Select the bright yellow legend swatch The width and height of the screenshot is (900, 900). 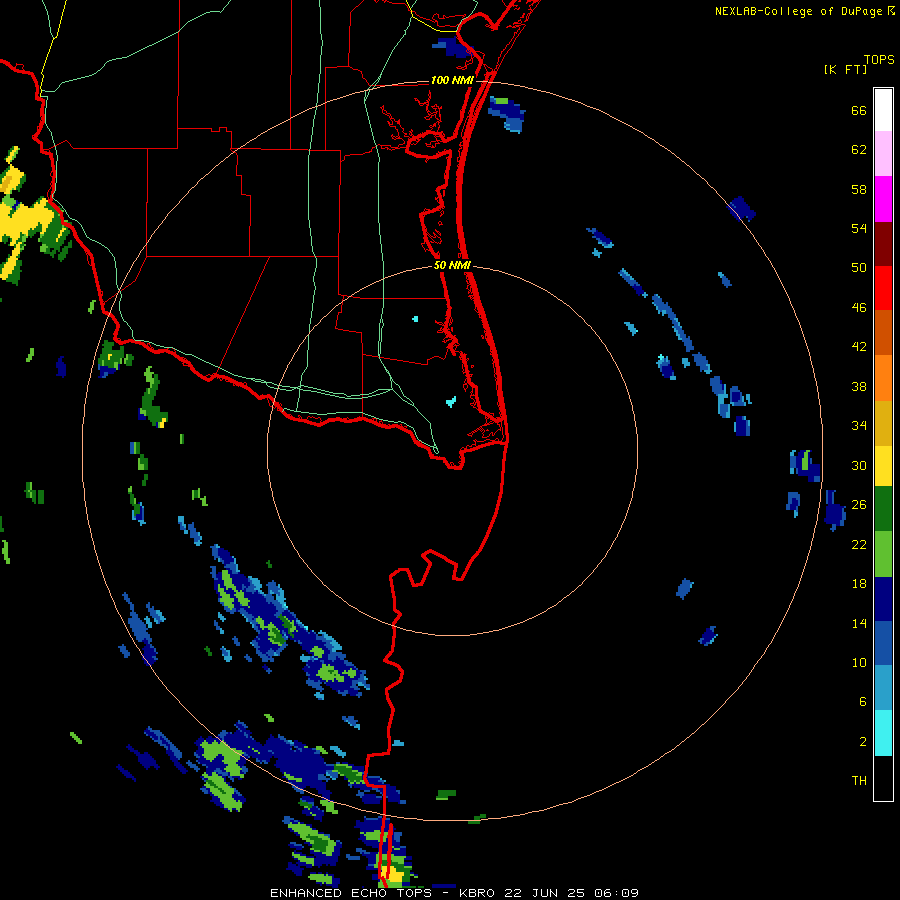(883, 466)
